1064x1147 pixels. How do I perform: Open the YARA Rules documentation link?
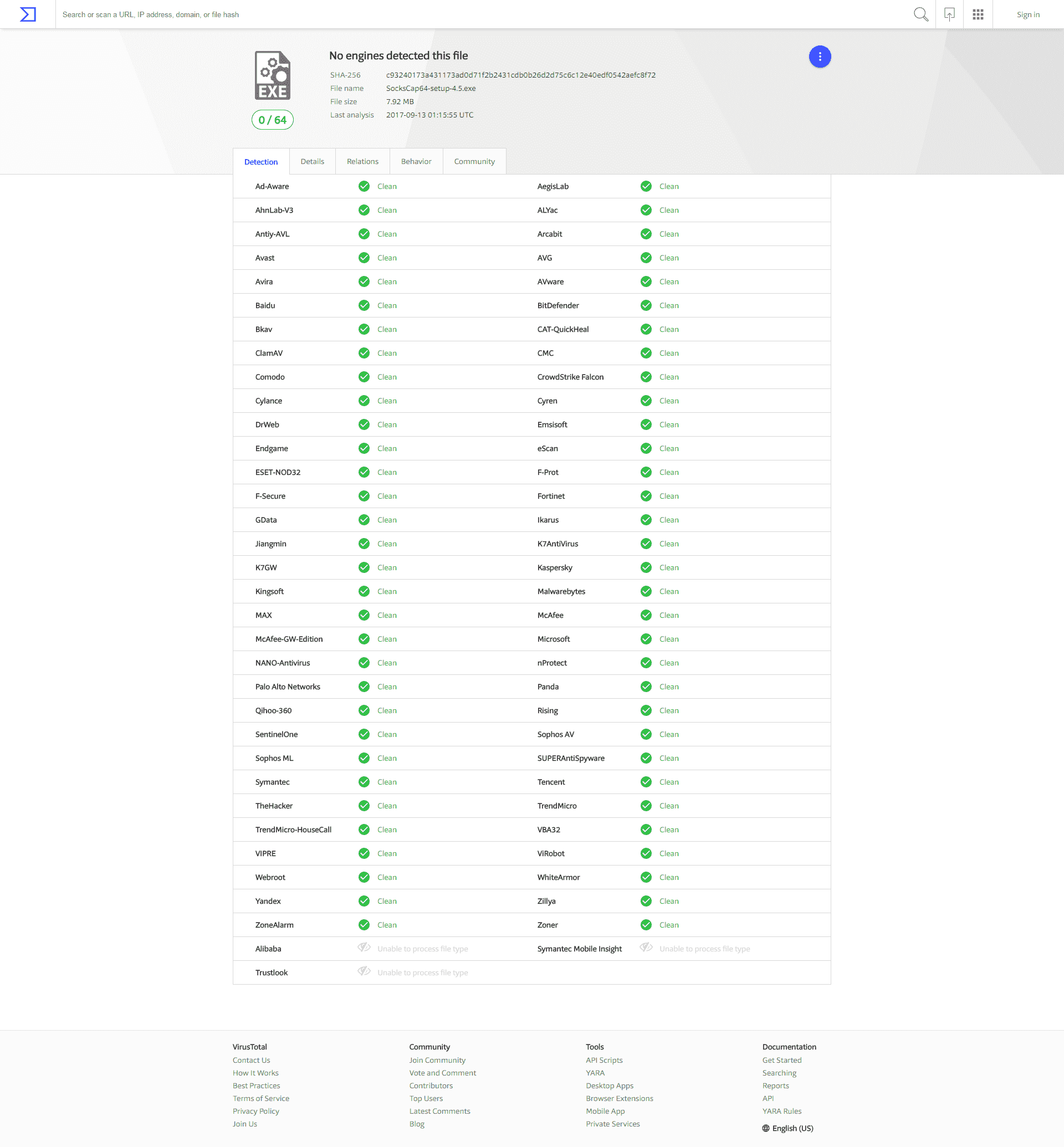tap(782, 1111)
